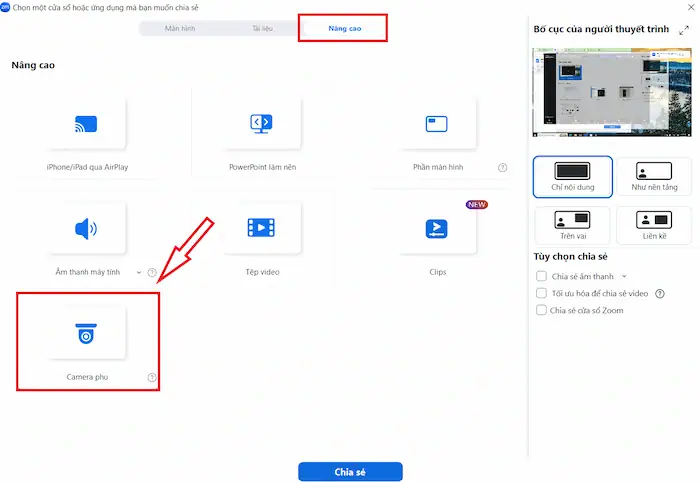Select Phần màn hình share icon
This screenshot has width=700, height=482.
436,124
